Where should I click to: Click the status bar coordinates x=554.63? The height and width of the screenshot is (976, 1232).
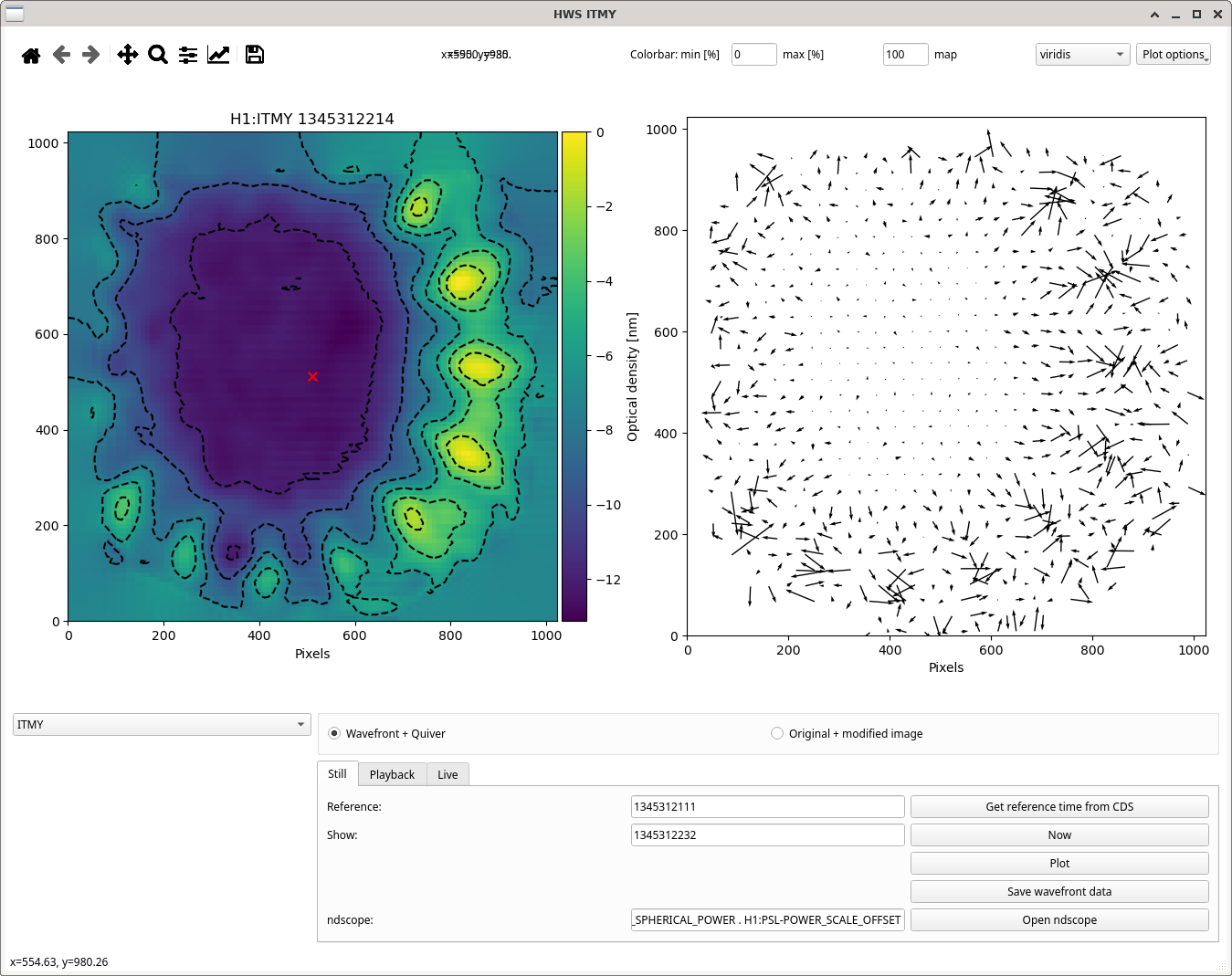point(59,961)
